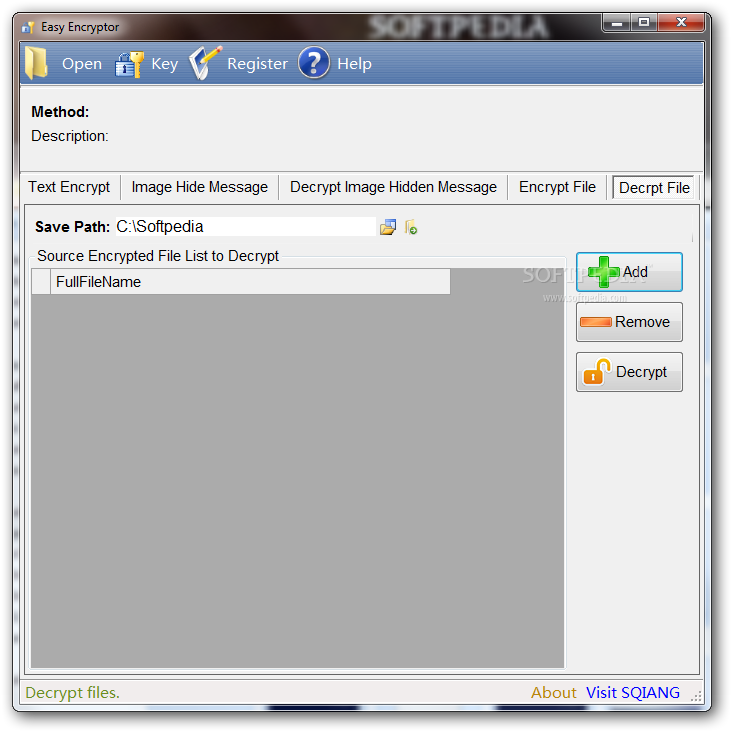Viewport: 732px width, 732px height.
Task: Open the Visit SQIANG link
Action: [633, 692]
